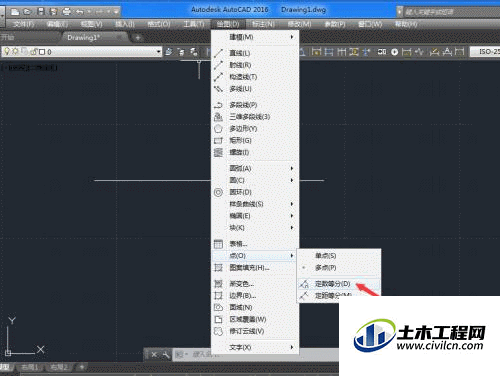Expand 块(K) block submenu
This screenshot has height=376, width=500.
tap(255, 228)
